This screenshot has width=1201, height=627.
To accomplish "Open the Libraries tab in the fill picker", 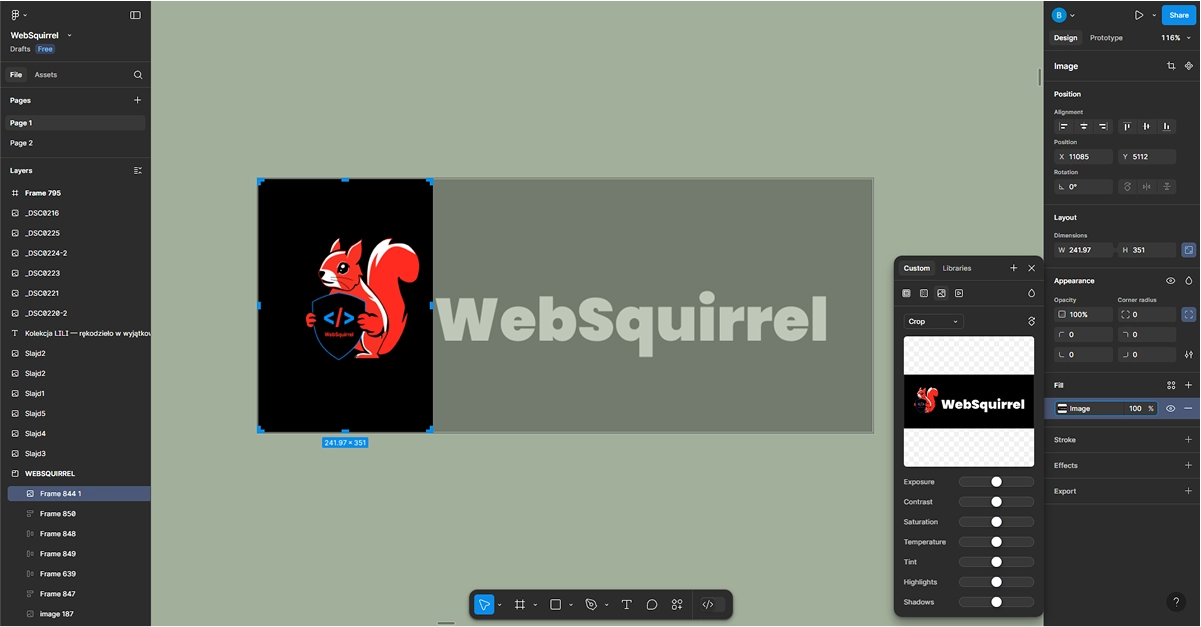I will click(x=957, y=268).
